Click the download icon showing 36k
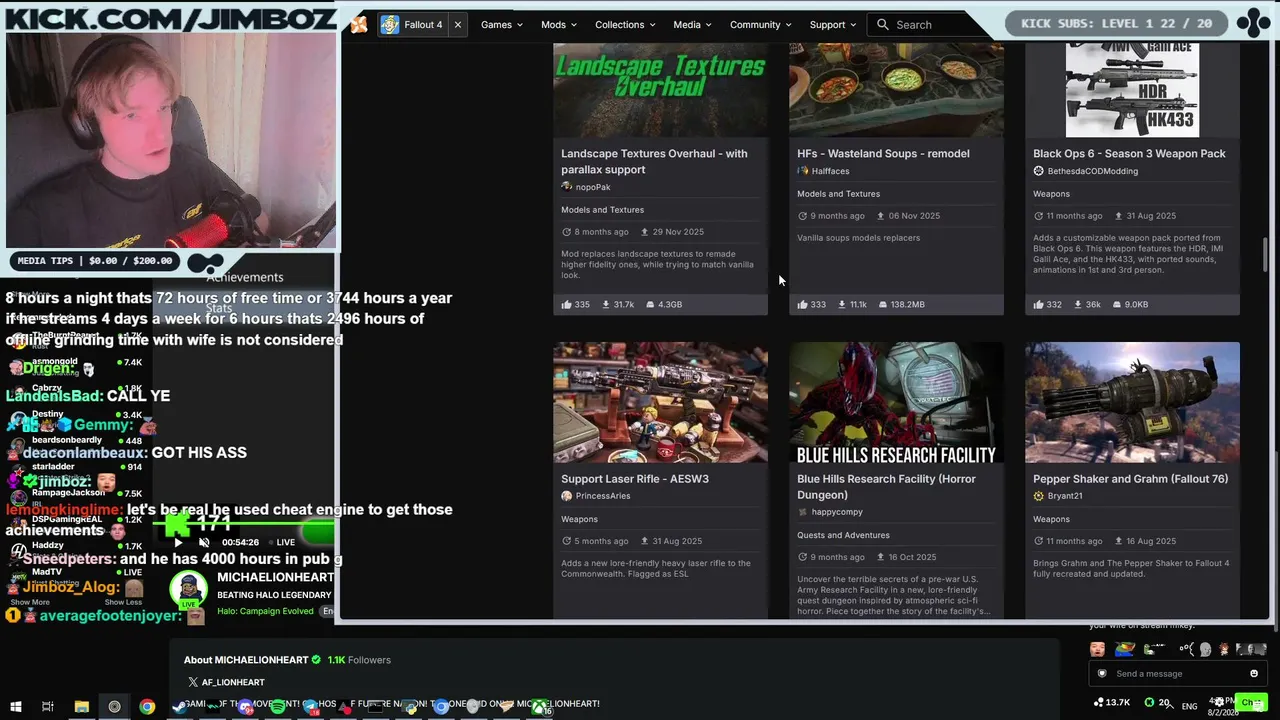Image resolution: width=1280 pixels, height=720 pixels. tap(1078, 304)
